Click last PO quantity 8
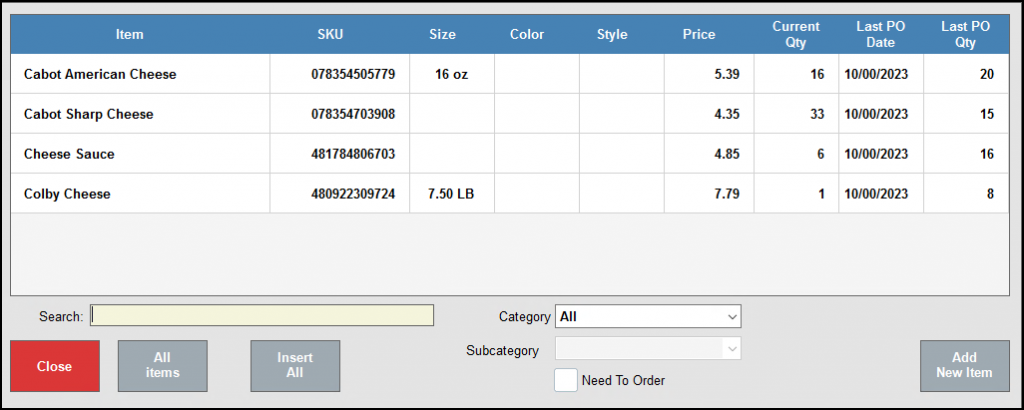Viewport: 1024px width, 410px height. pyautogui.click(x=991, y=194)
